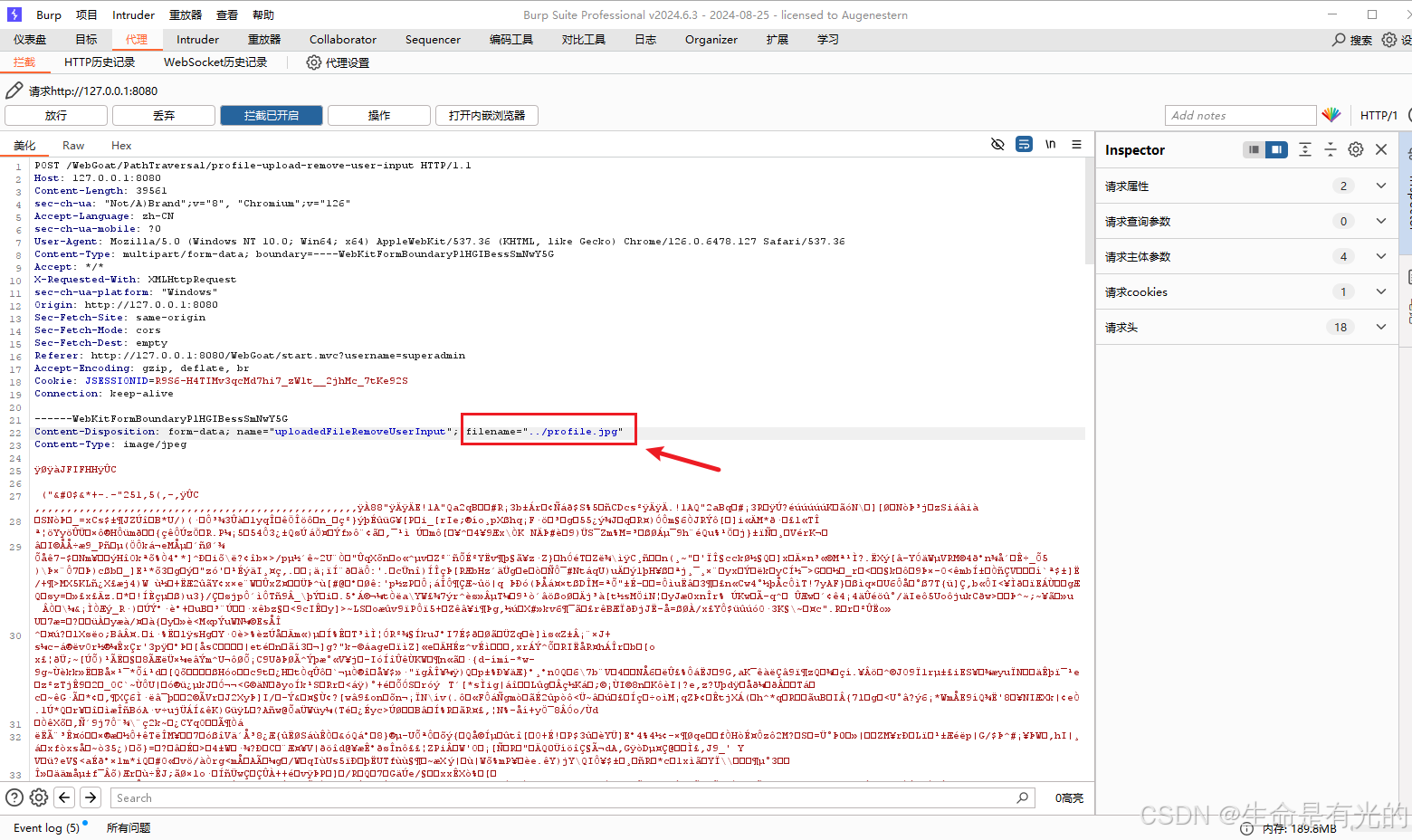Switch to the Raw view tab

click(73, 146)
